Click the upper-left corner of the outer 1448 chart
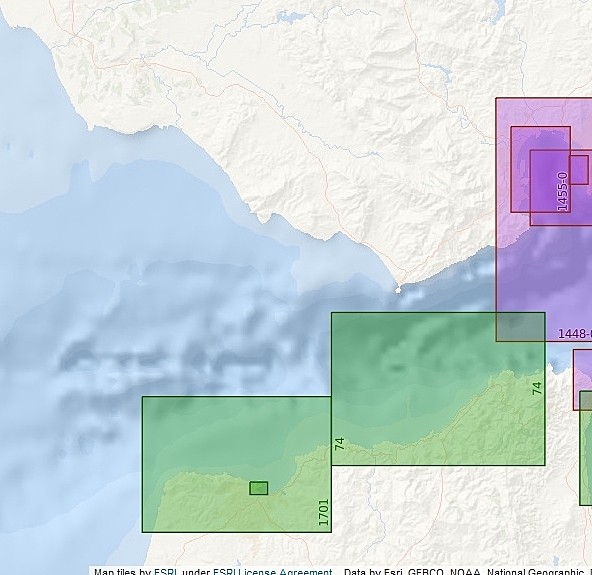 [x=496, y=98]
